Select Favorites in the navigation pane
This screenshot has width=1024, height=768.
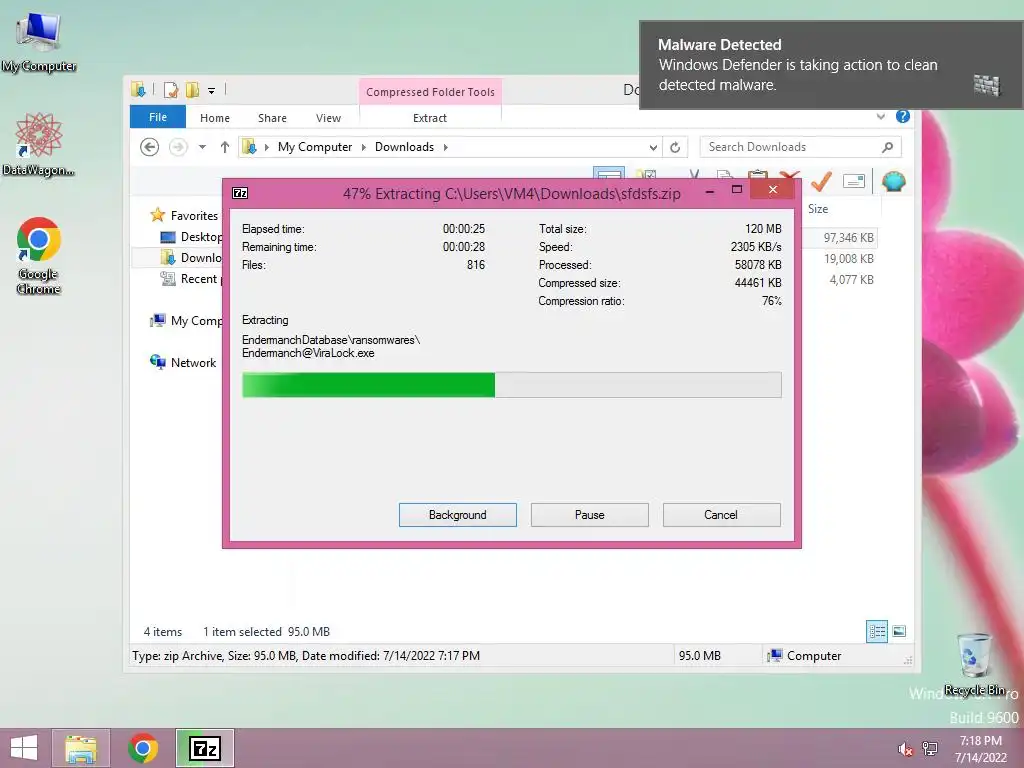pos(193,216)
